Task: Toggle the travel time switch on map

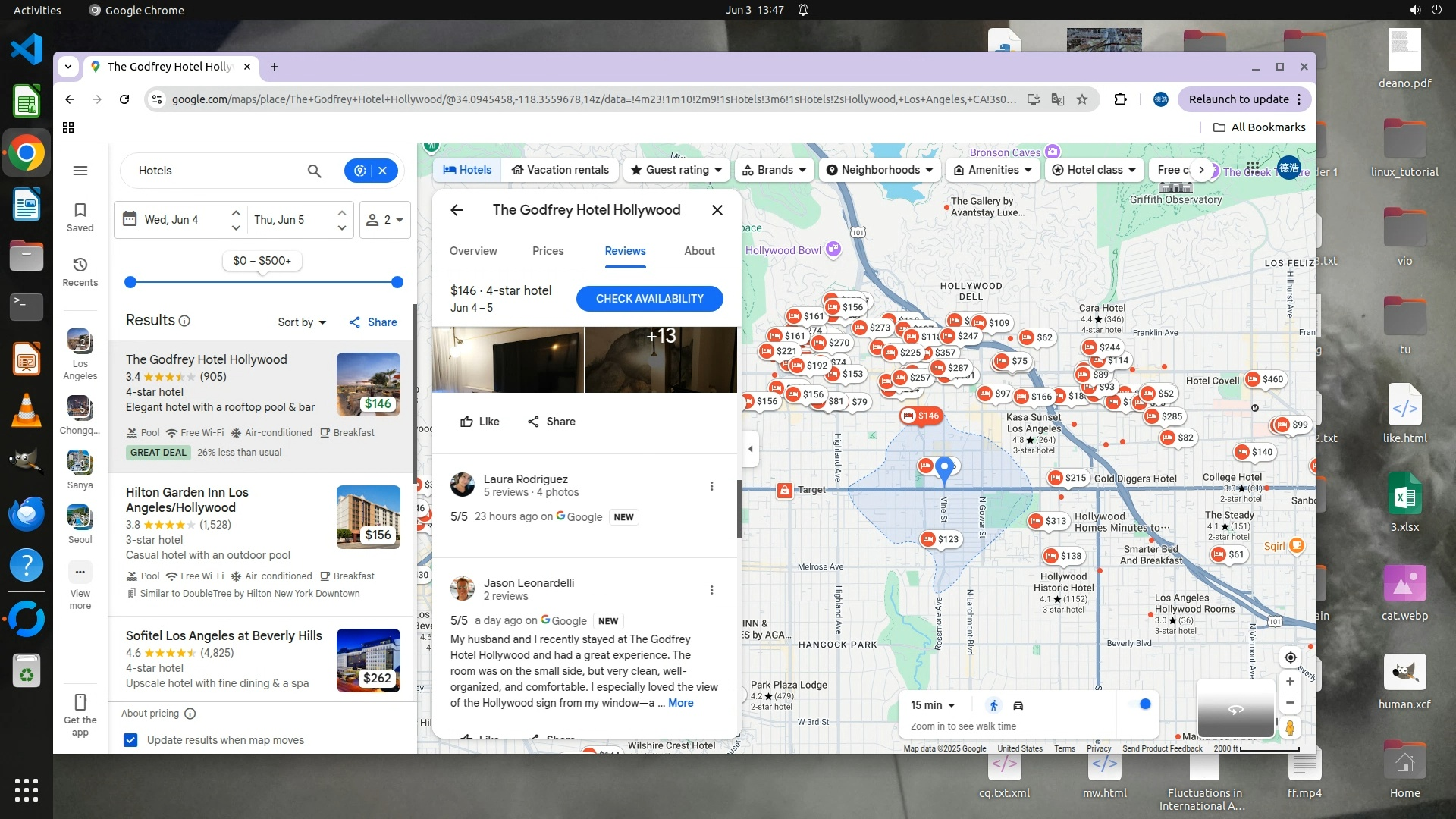Action: click(x=1140, y=704)
